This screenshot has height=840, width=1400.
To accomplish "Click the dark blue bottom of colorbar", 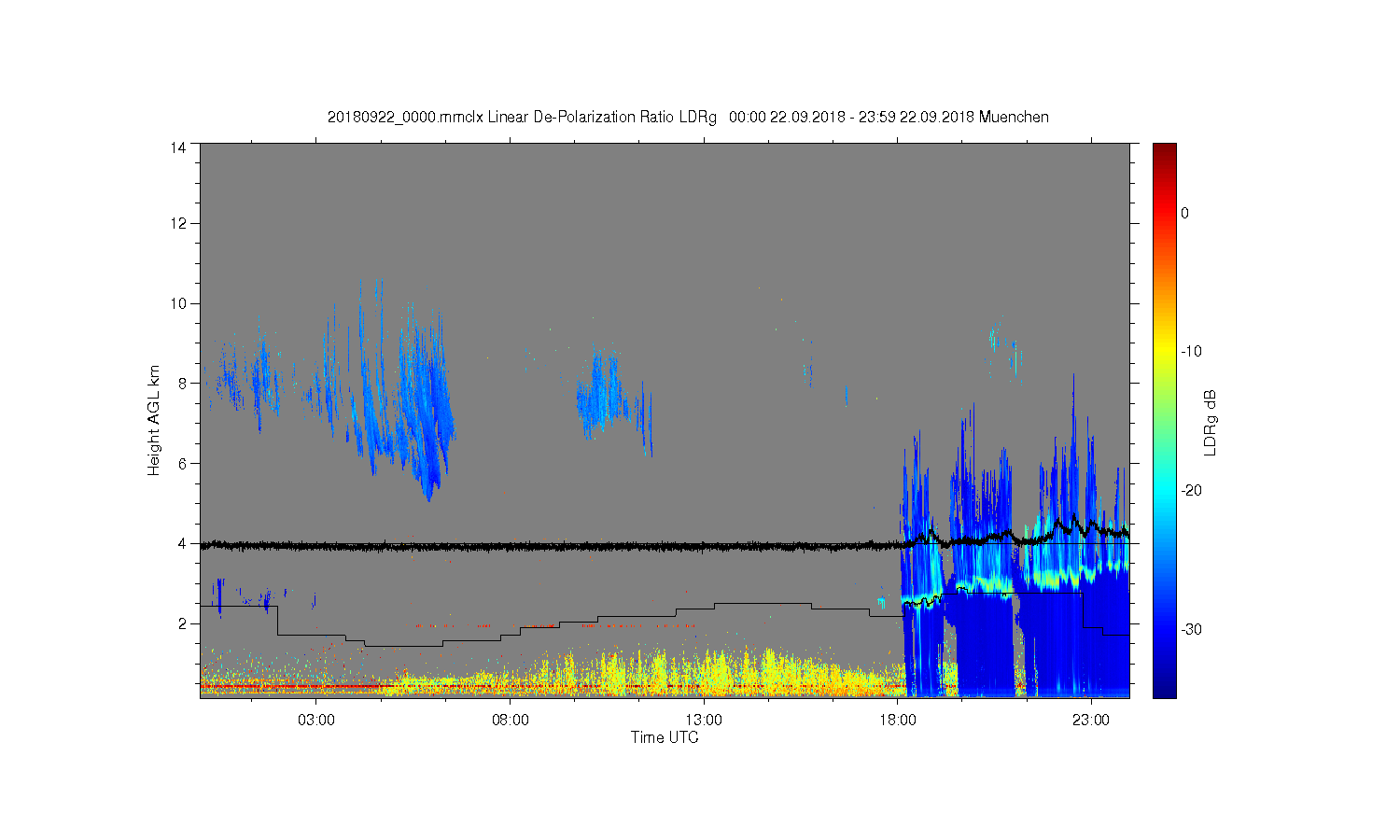I will tap(1165, 691).
